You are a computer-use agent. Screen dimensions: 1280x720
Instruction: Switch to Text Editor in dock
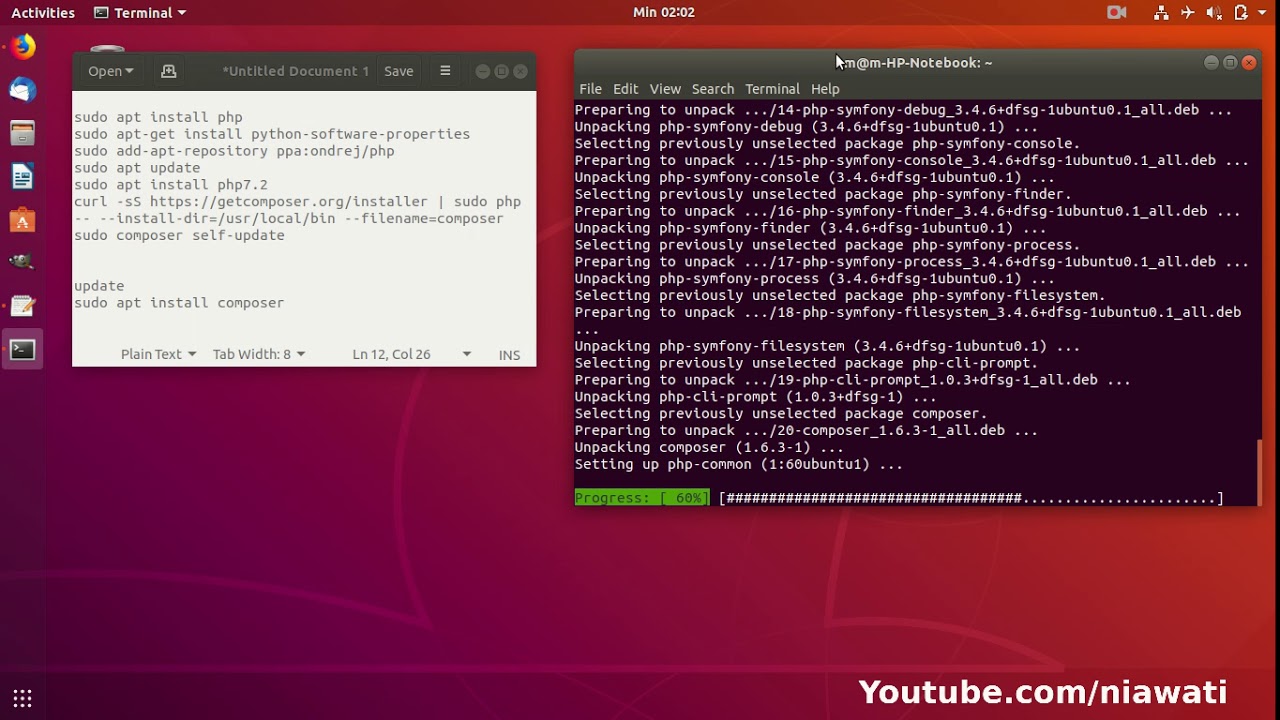(22, 306)
